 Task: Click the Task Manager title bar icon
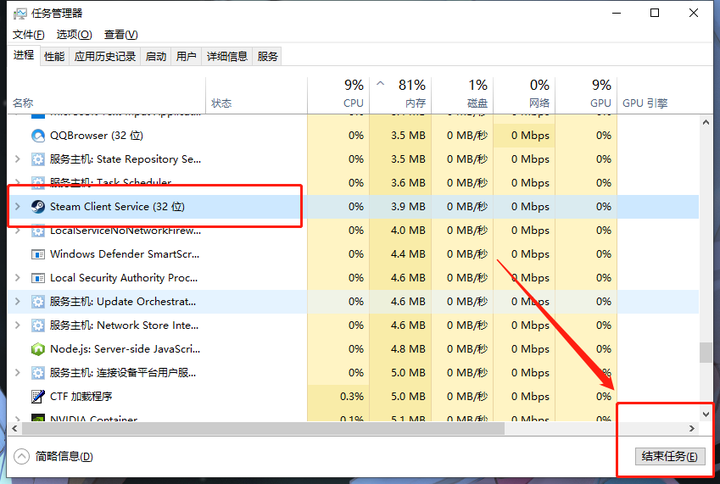(x=20, y=14)
